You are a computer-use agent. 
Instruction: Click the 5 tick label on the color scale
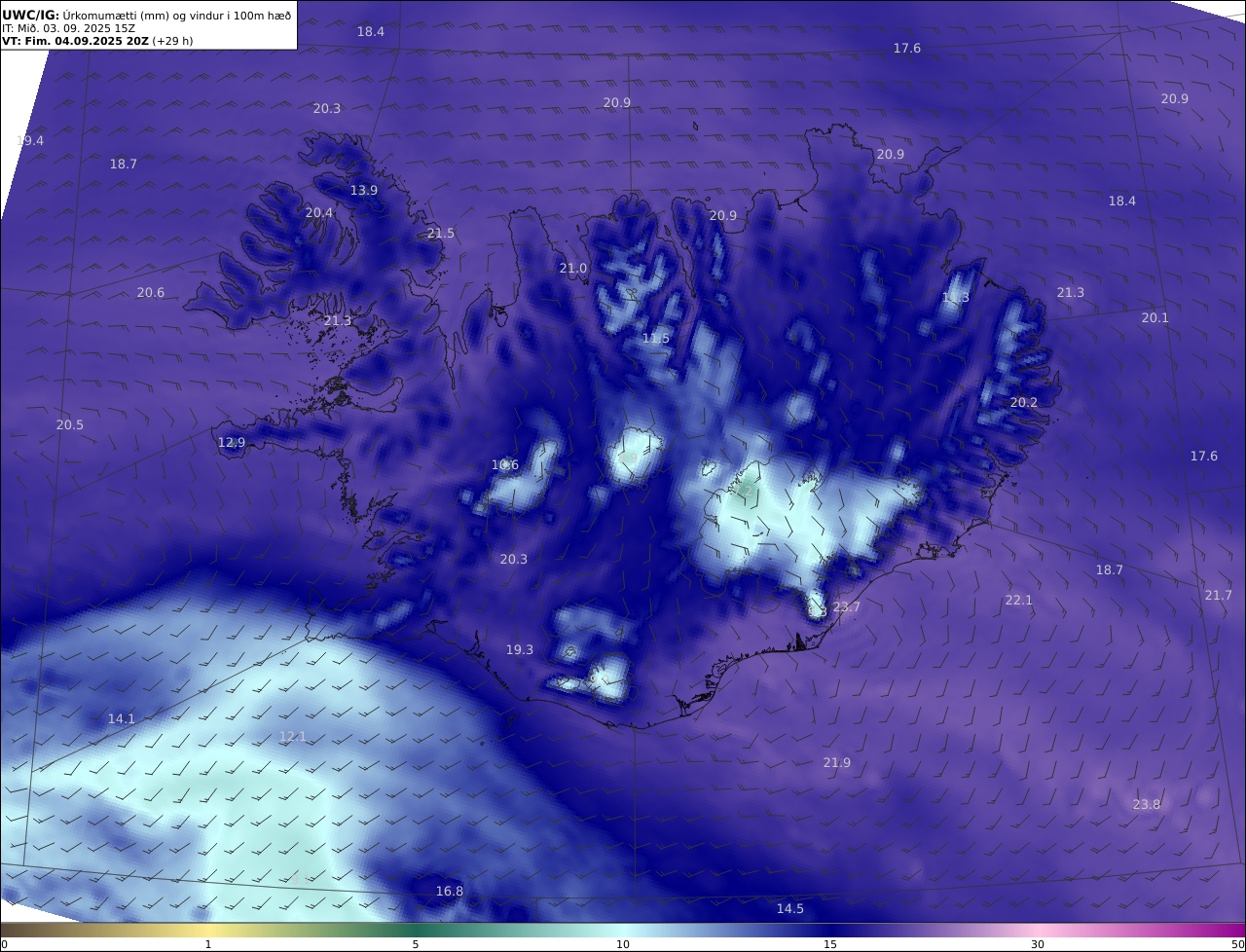(416, 944)
